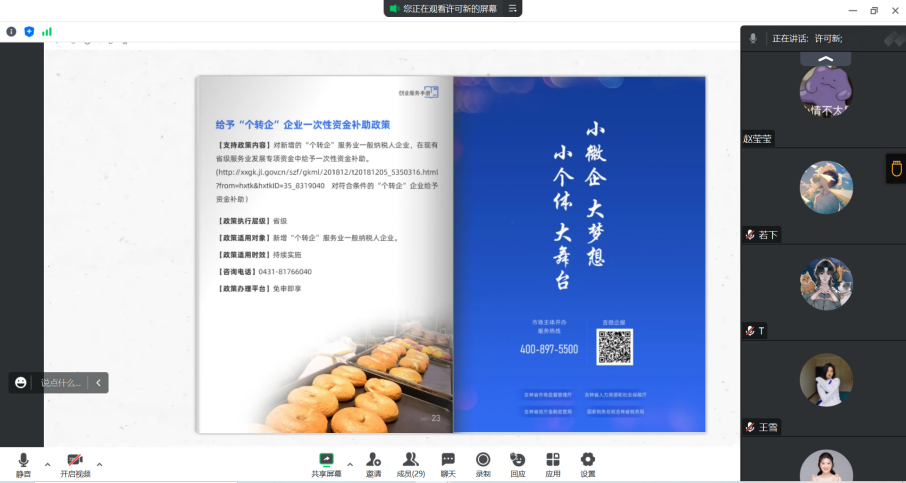Select participant 王雪's video thumbnail
The height and width of the screenshot is (483, 906).
[826, 380]
